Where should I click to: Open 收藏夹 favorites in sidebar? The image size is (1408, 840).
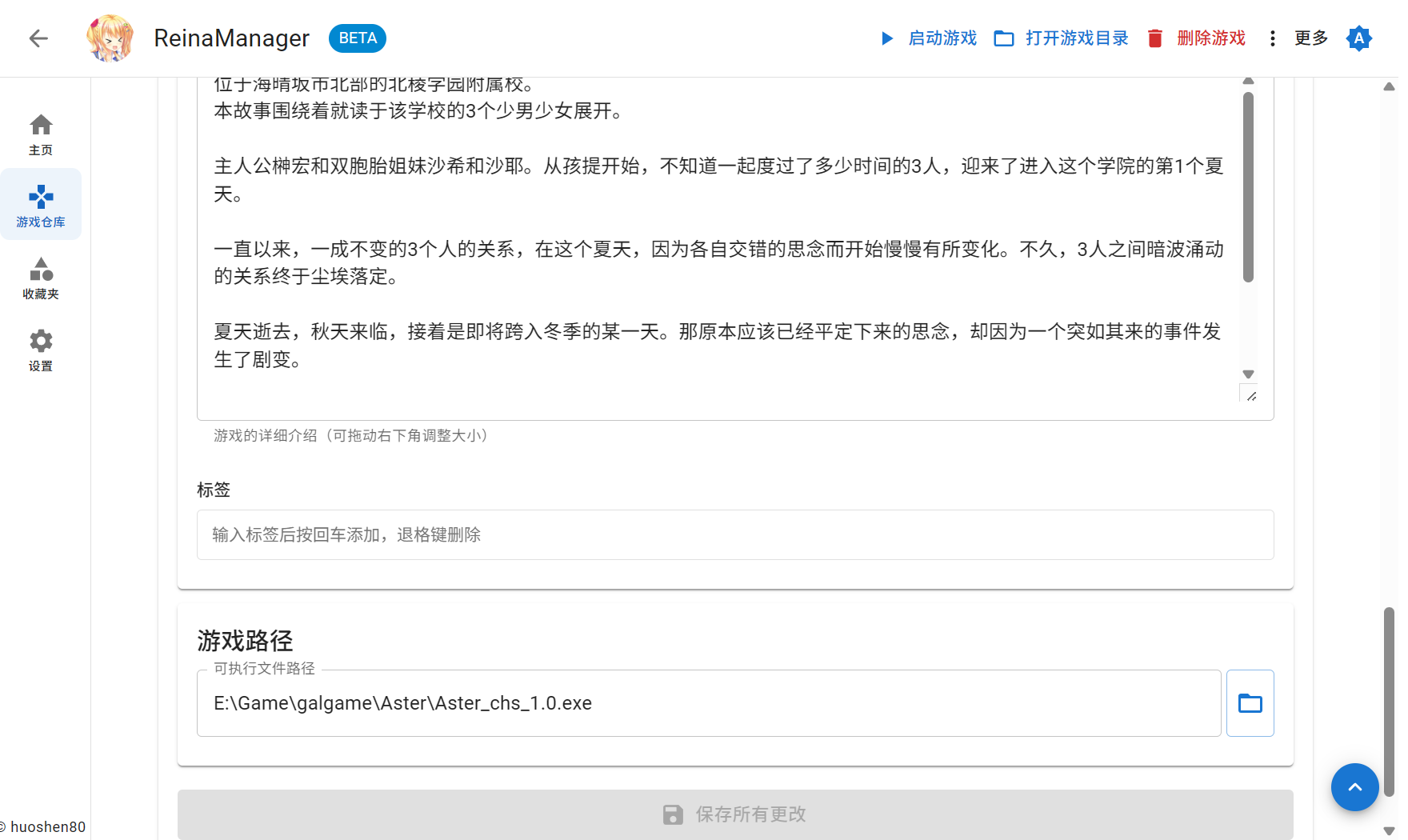41,278
